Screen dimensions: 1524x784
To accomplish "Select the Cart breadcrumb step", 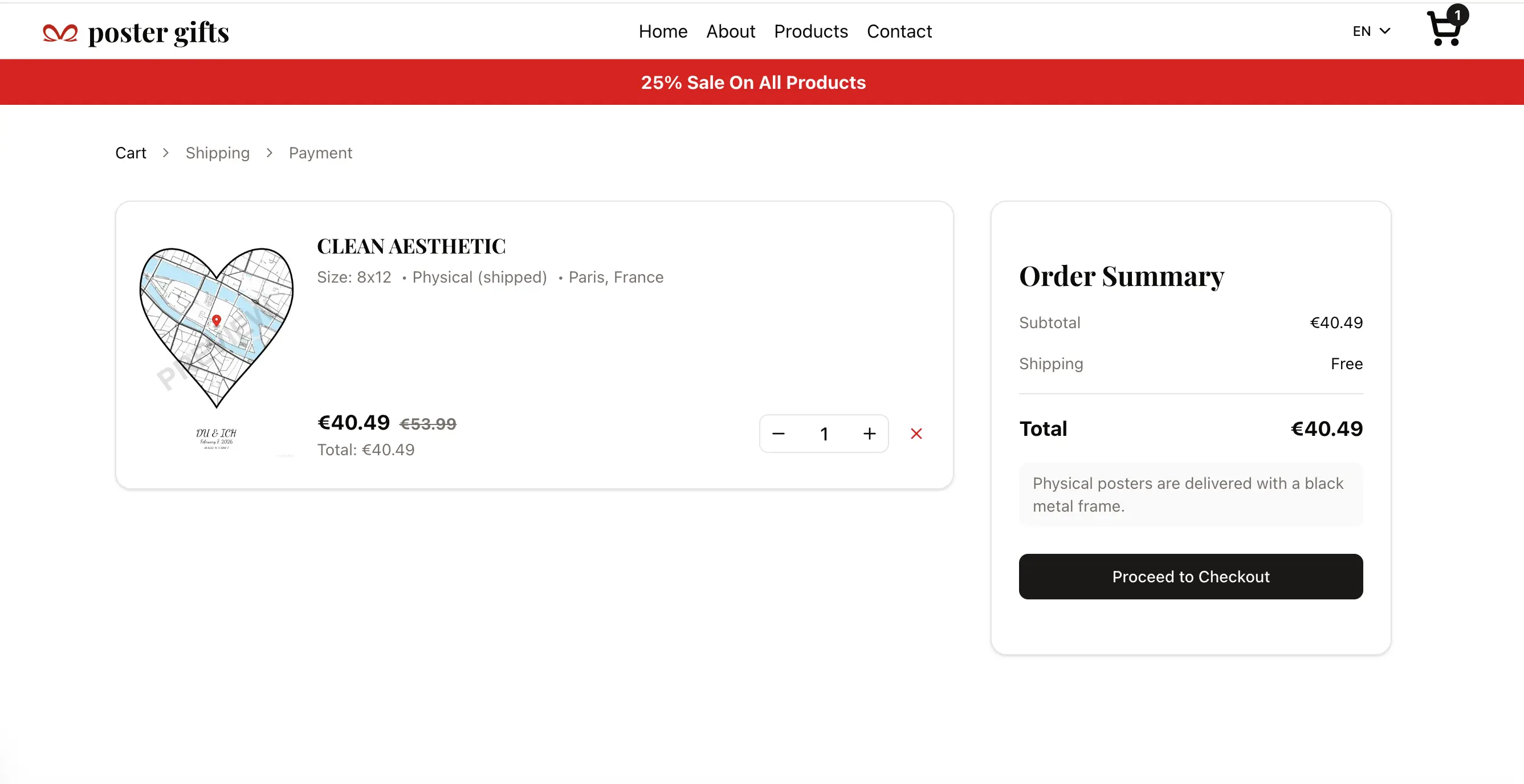I will 130,153.
